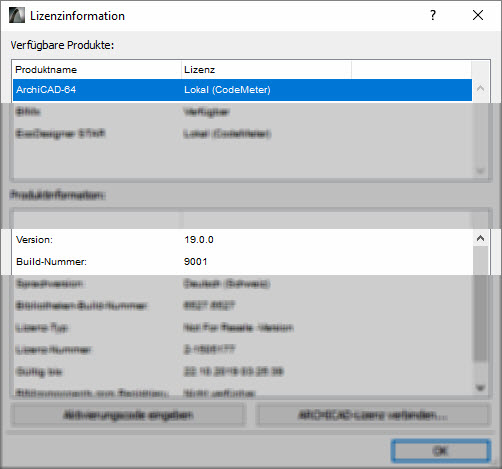Click the 9001 build number value
This screenshot has height=469, width=502.
pos(196,262)
